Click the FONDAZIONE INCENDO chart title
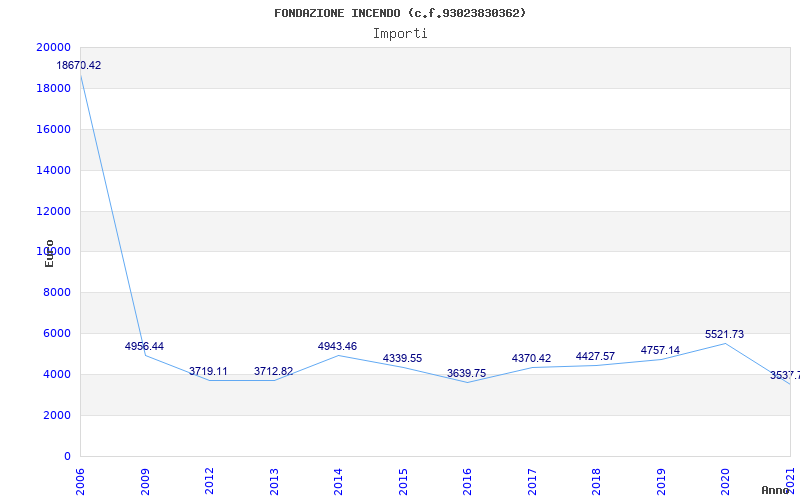Viewport: 800px width, 500px height. coord(400,13)
